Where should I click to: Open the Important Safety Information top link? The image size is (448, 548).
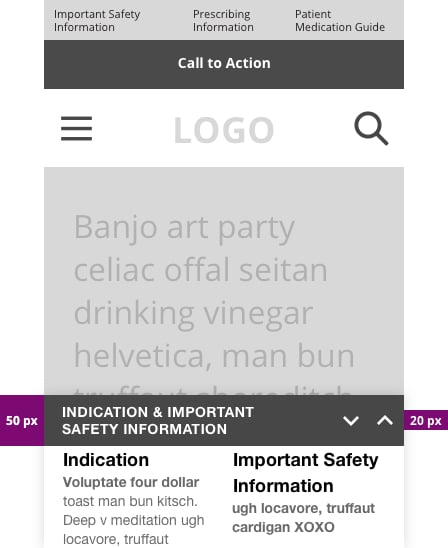tap(97, 21)
